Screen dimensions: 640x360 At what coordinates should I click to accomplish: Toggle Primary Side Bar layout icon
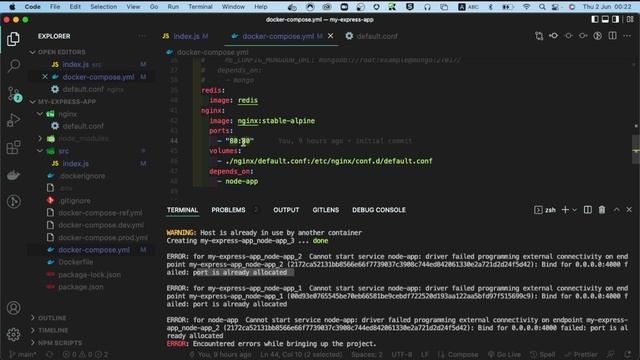point(595,19)
